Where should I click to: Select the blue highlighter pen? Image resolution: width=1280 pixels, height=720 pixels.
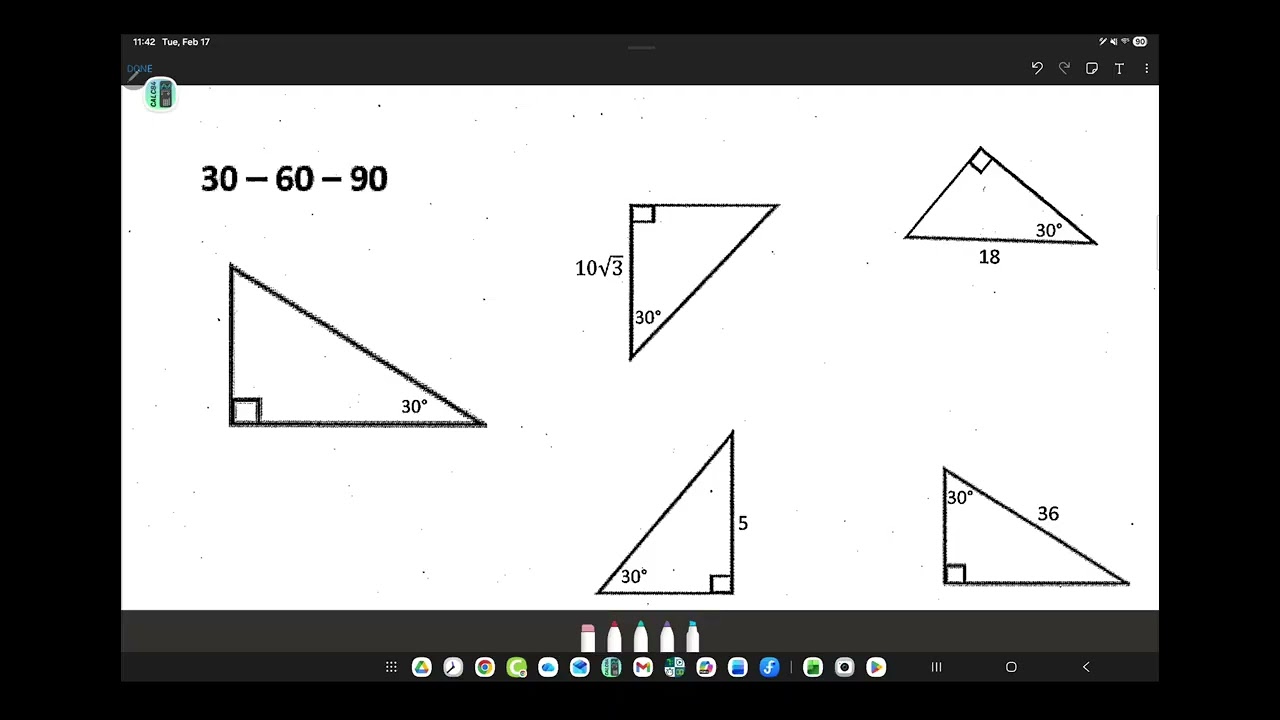(x=692, y=637)
